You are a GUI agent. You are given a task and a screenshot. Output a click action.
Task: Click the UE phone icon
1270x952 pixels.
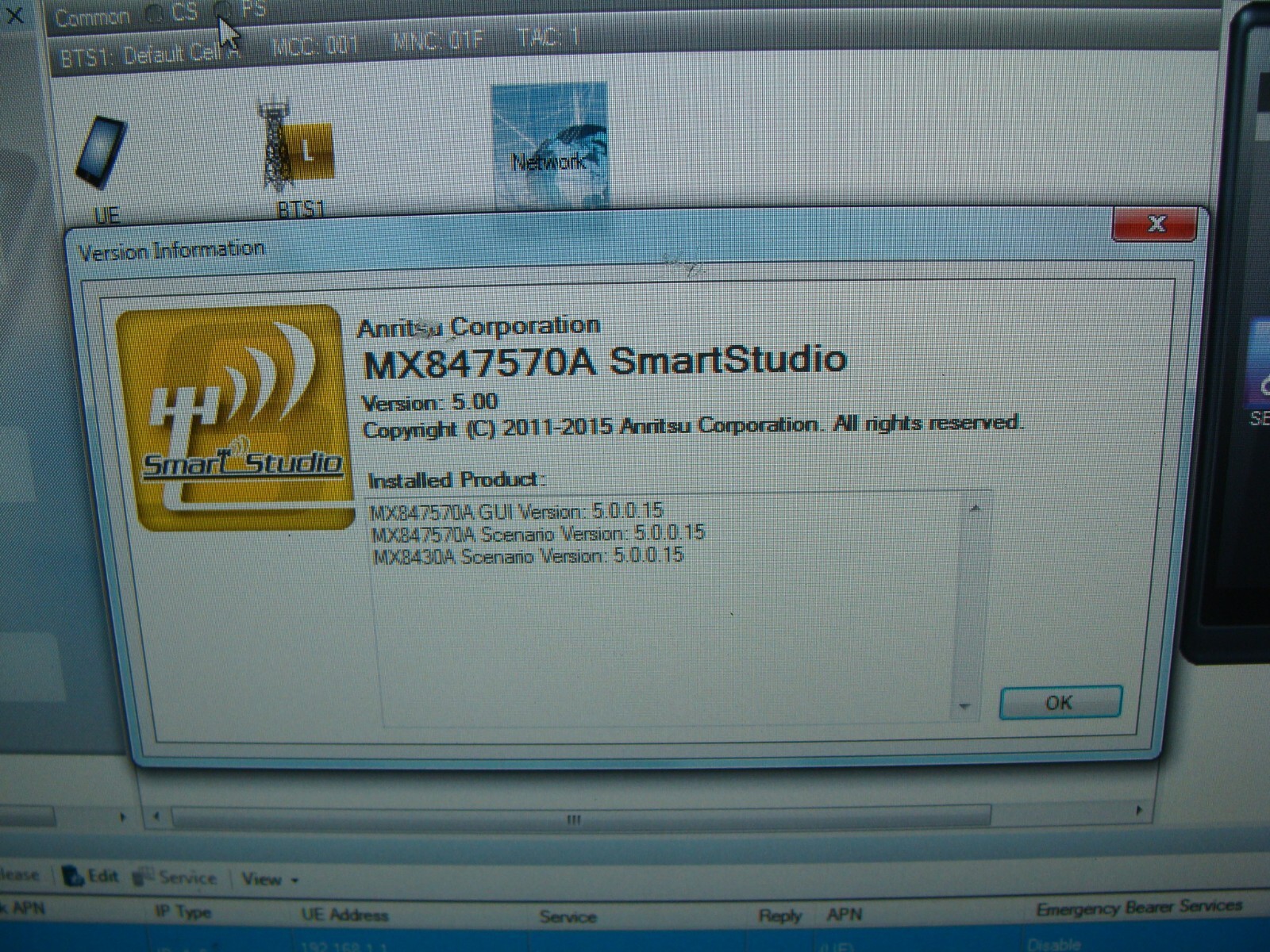[x=101, y=152]
